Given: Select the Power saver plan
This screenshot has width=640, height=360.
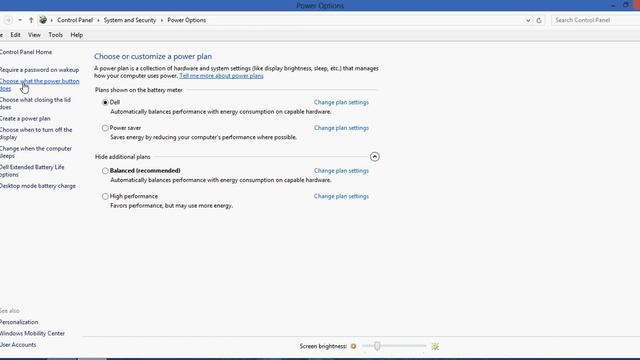Looking at the screenshot, I should 105,128.
